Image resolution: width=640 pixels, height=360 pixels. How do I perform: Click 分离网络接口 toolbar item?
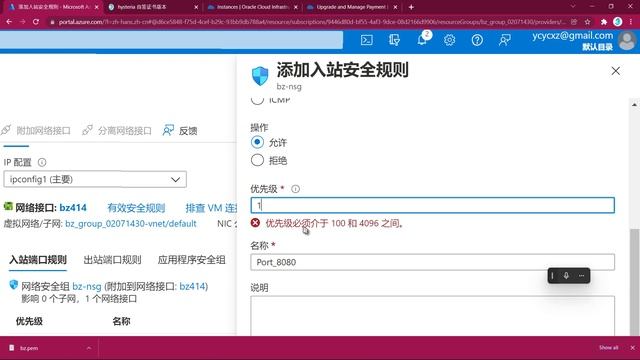[x=117, y=131]
